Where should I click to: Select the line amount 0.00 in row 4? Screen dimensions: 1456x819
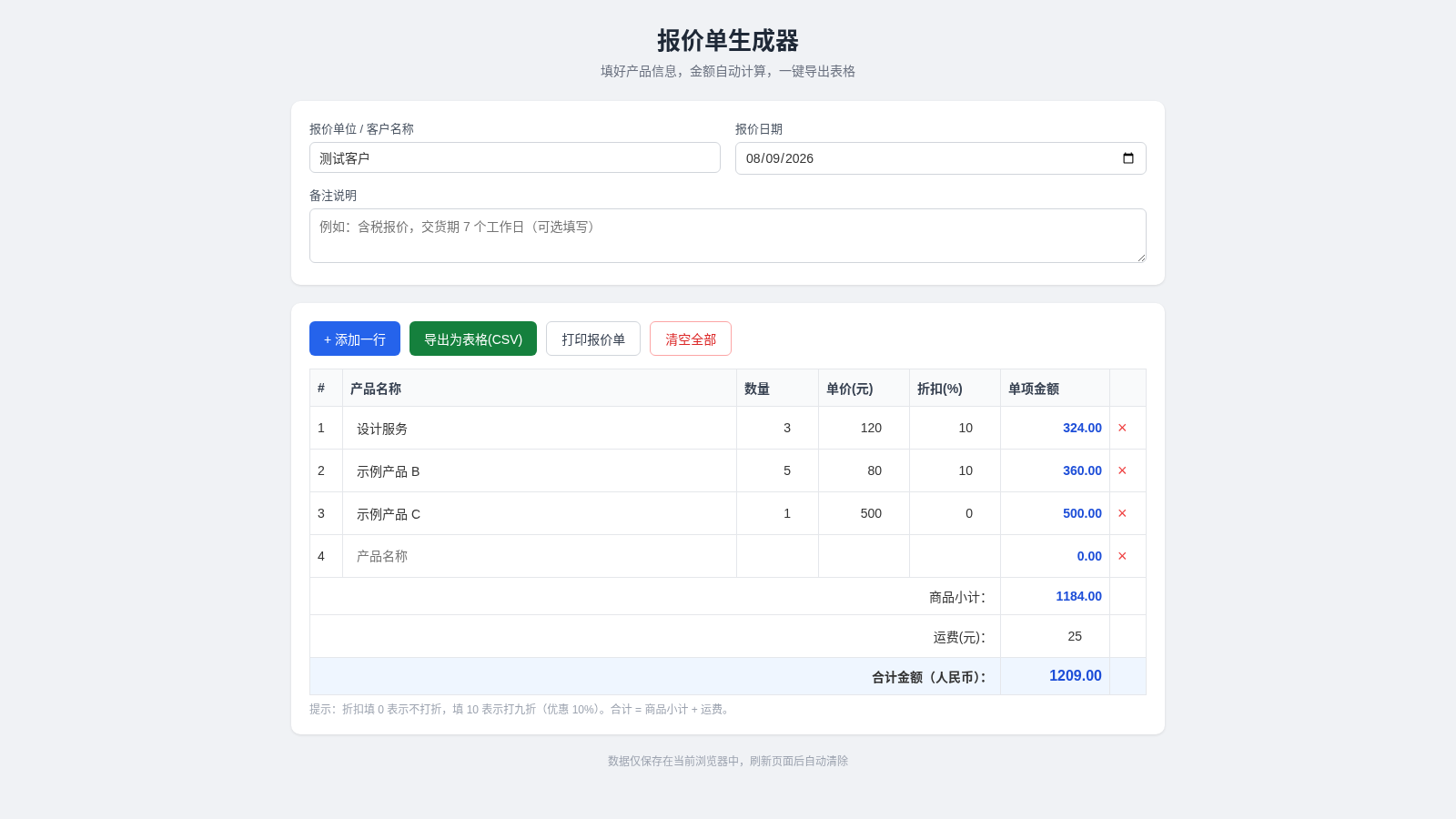(1089, 556)
